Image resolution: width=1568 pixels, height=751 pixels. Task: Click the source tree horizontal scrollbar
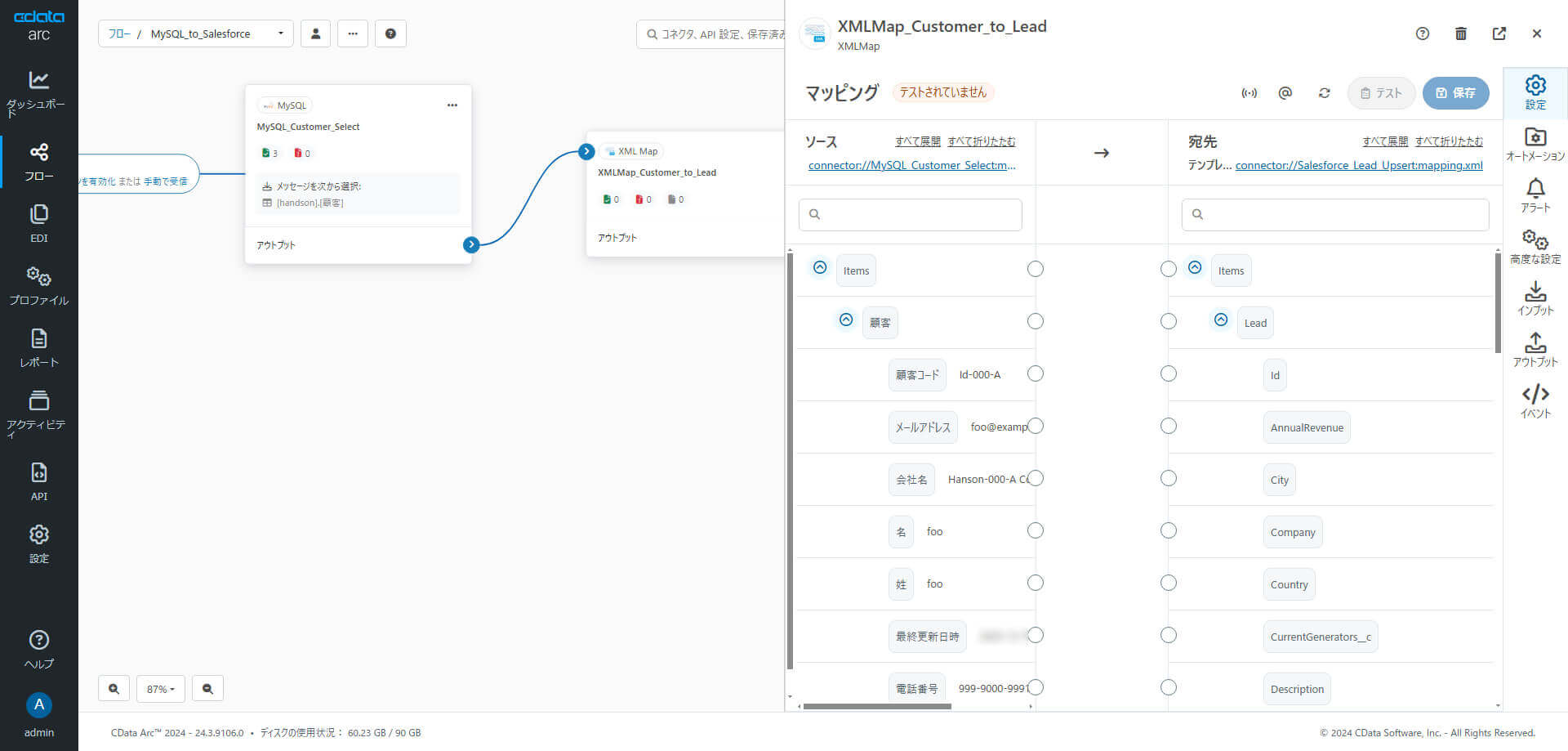coord(877,706)
